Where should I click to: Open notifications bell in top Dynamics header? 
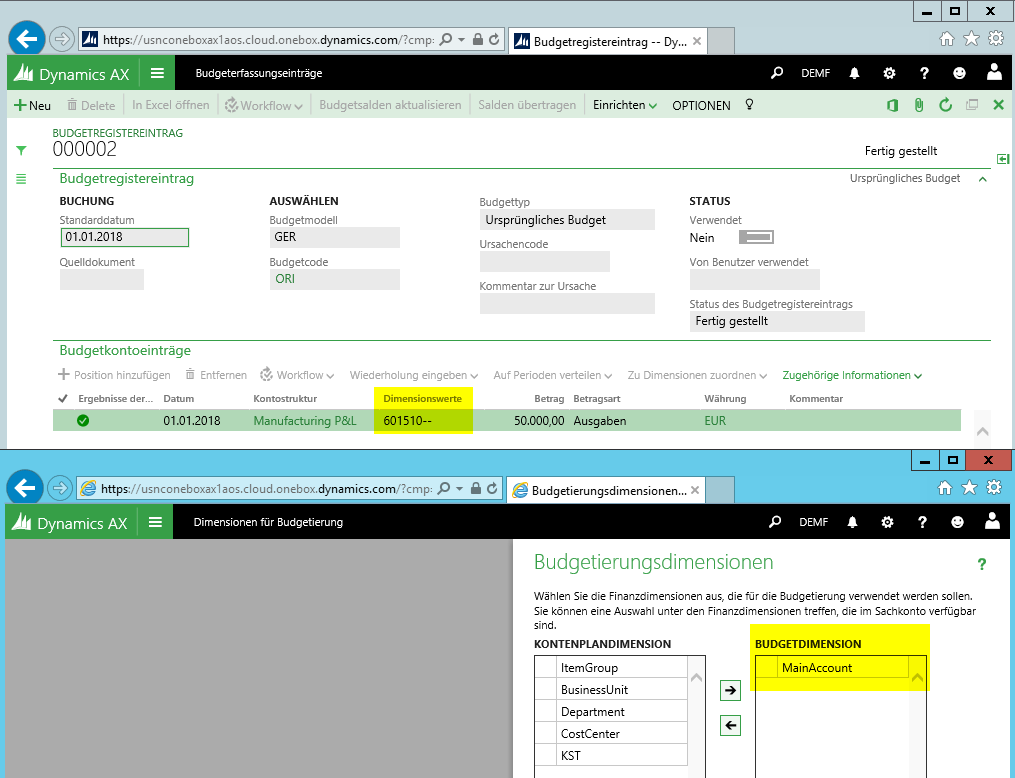(x=855, y=73)
